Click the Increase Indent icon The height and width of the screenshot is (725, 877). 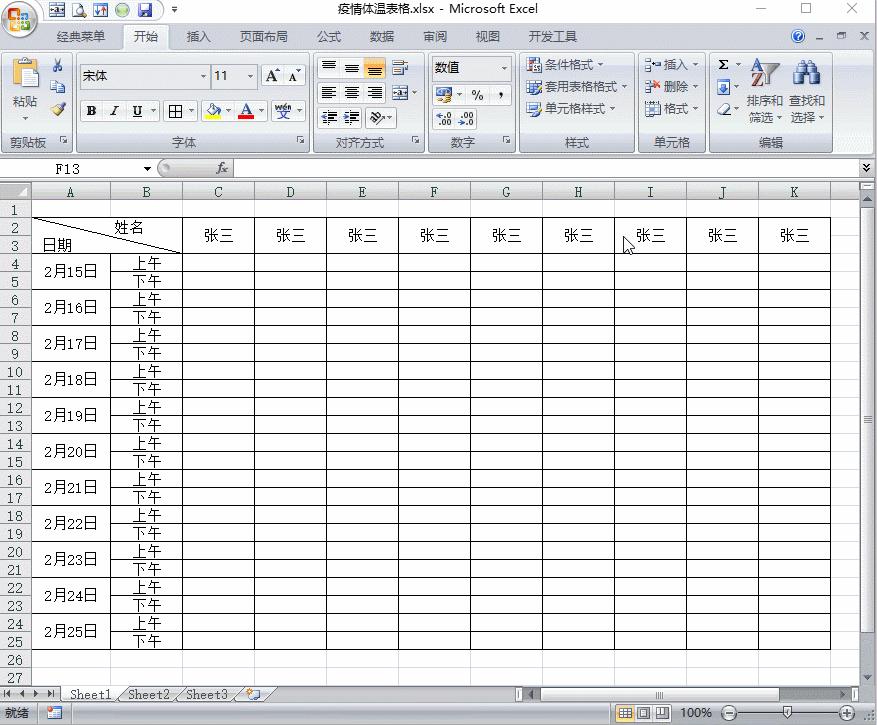pos(352,117)
